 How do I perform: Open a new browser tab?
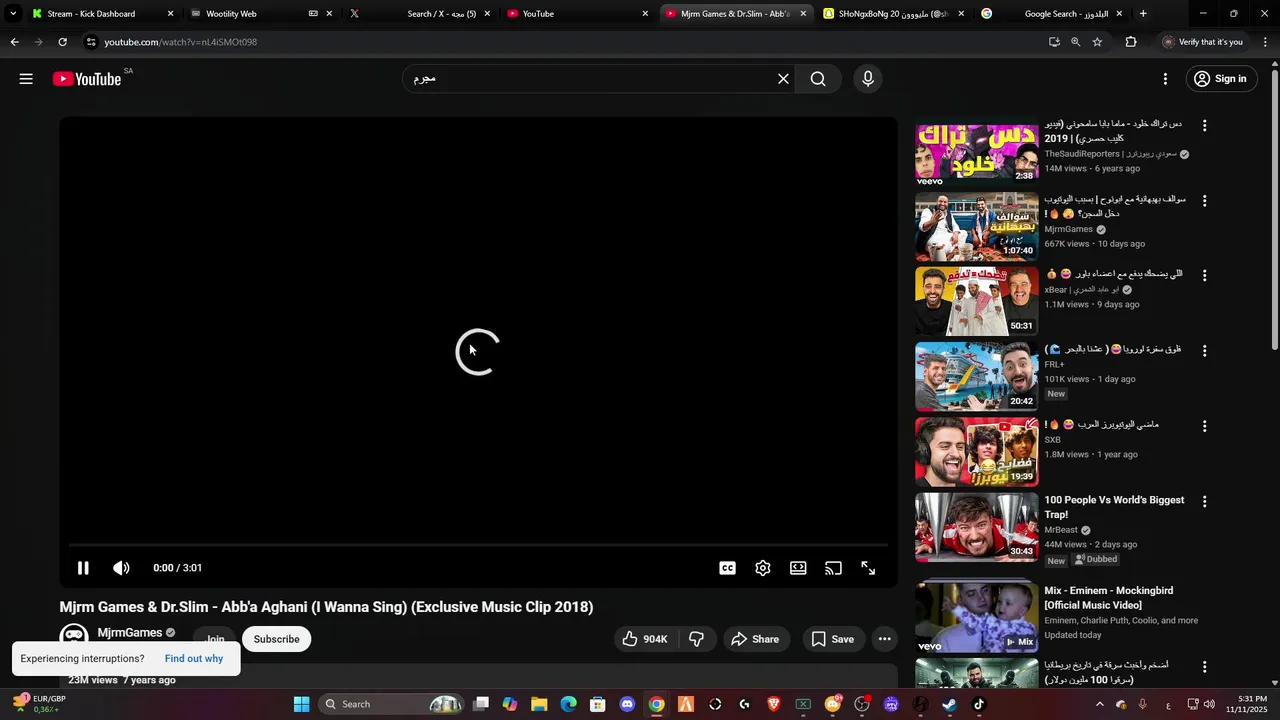click(1143, 14)
